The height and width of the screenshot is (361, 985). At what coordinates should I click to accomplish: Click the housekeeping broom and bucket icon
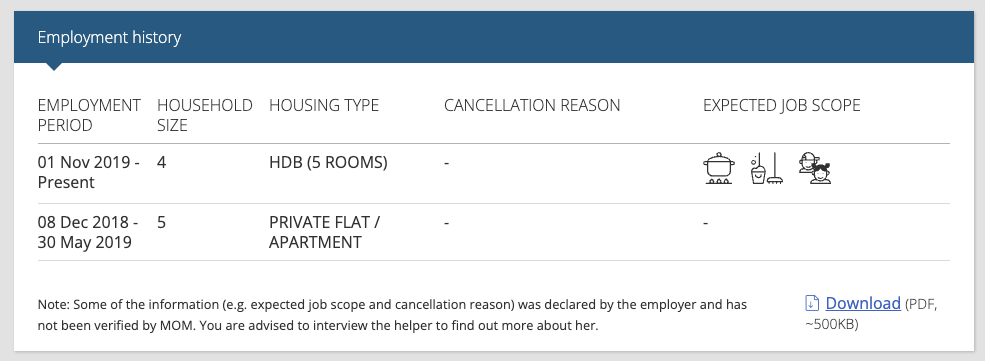coord(766,168)
